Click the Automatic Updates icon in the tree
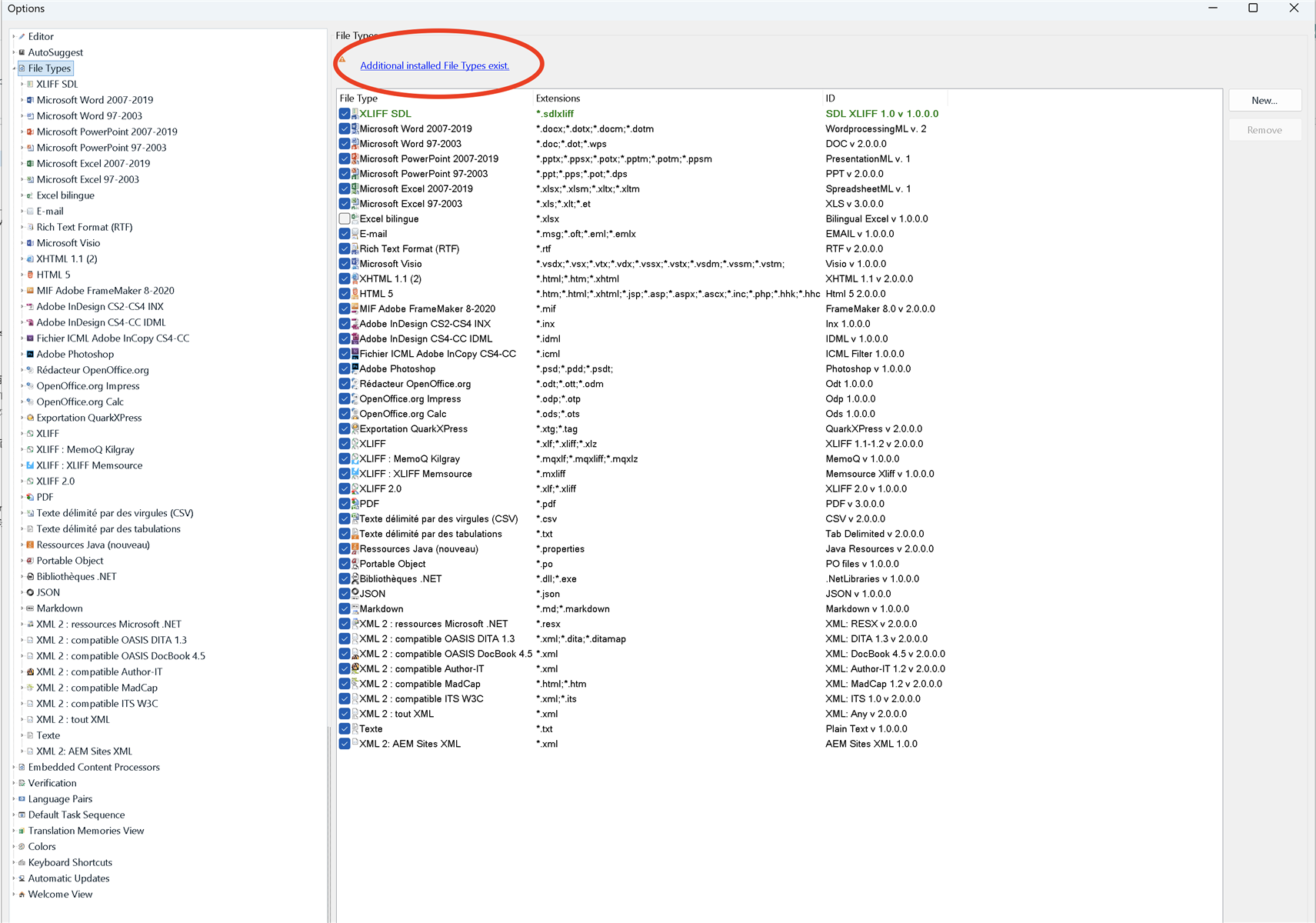Viewport: 1316px width, 923px height. point(22,878)
